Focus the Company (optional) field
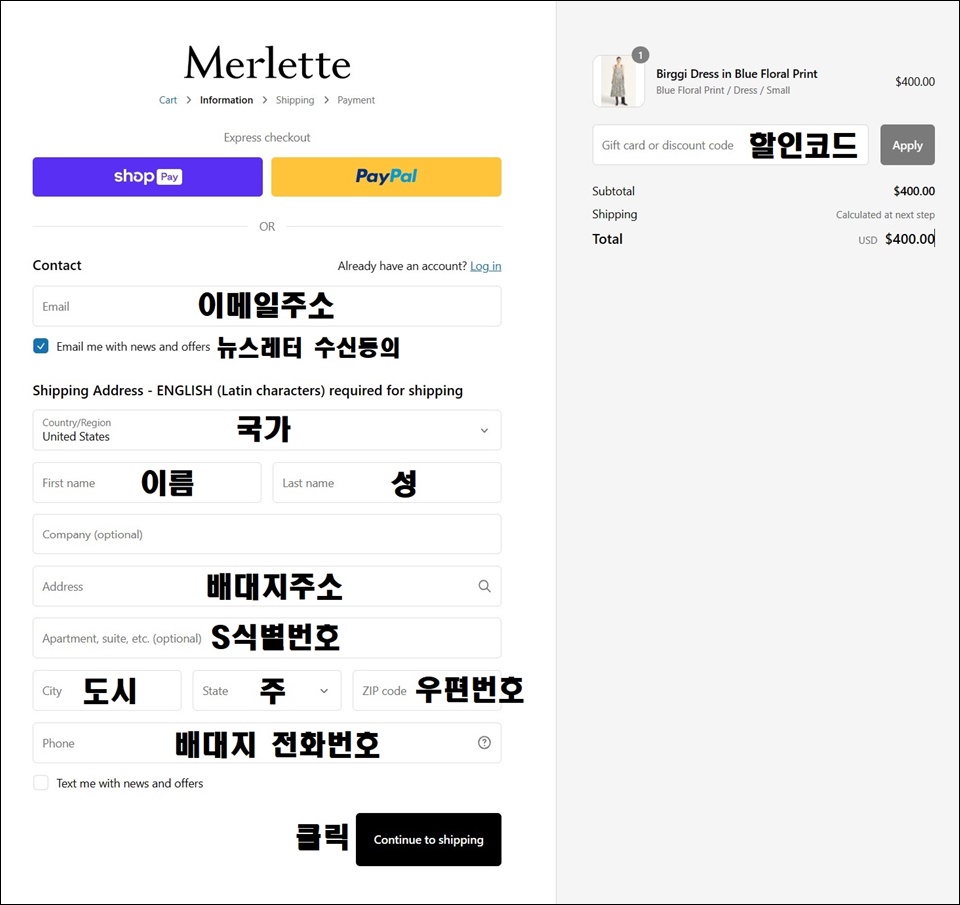The height and width of the screenshot is (905, 960). pos(267,534)
